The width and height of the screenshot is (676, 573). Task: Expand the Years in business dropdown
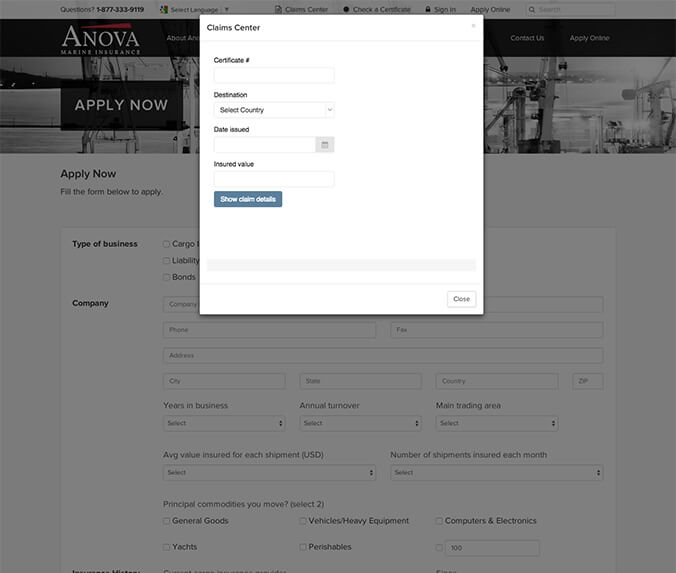pos(224,423)
